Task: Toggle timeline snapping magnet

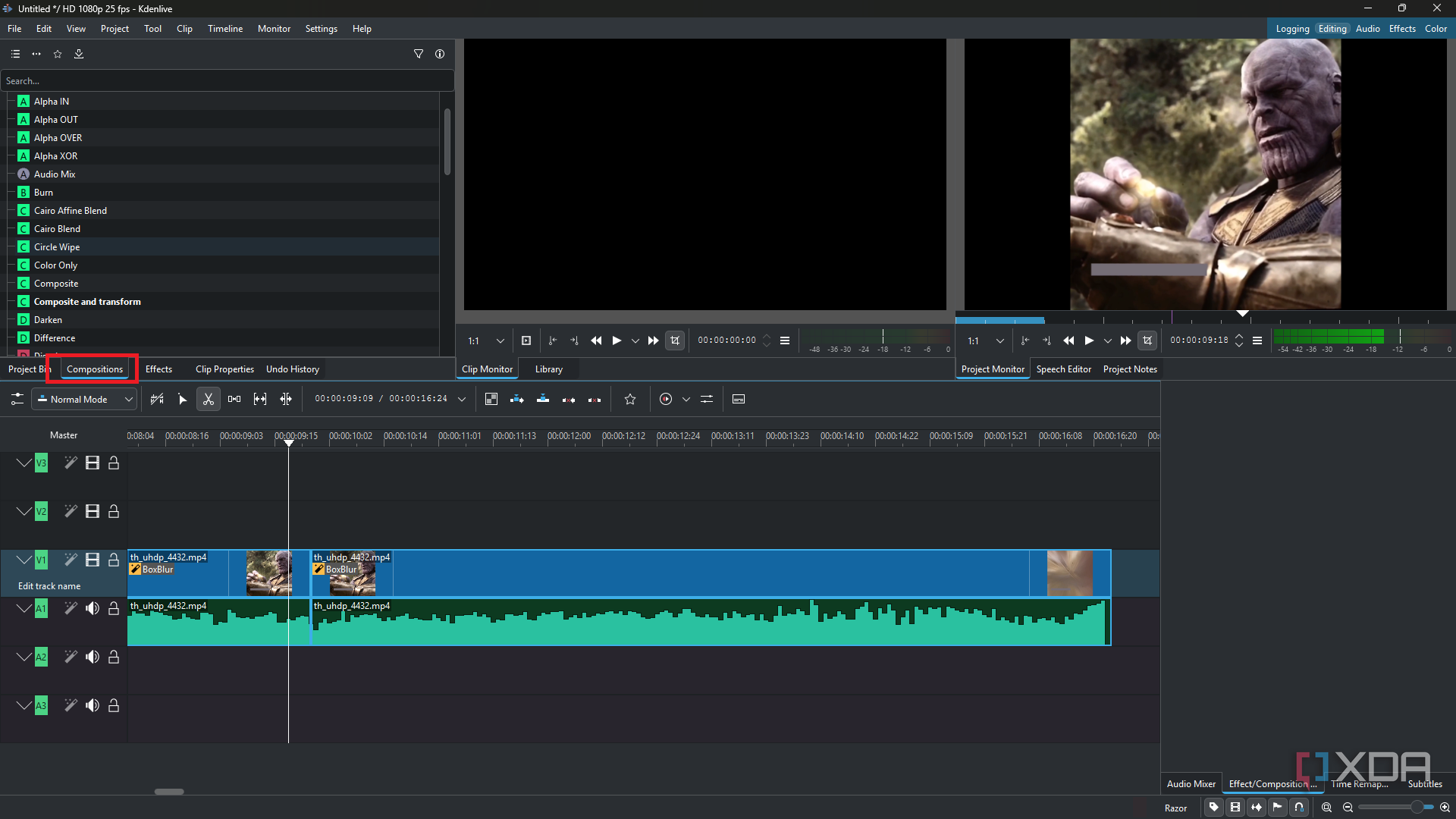Action: point(1299,808)
